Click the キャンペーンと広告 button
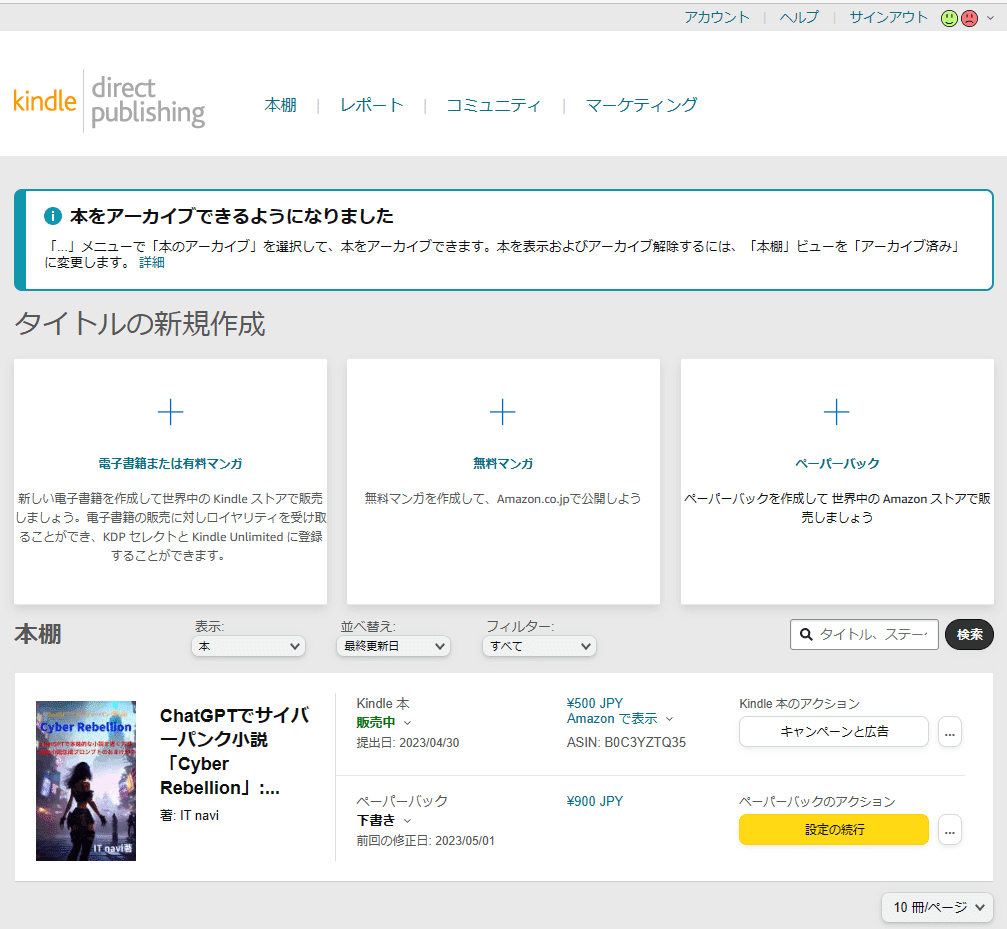 (x=834, y=732)
